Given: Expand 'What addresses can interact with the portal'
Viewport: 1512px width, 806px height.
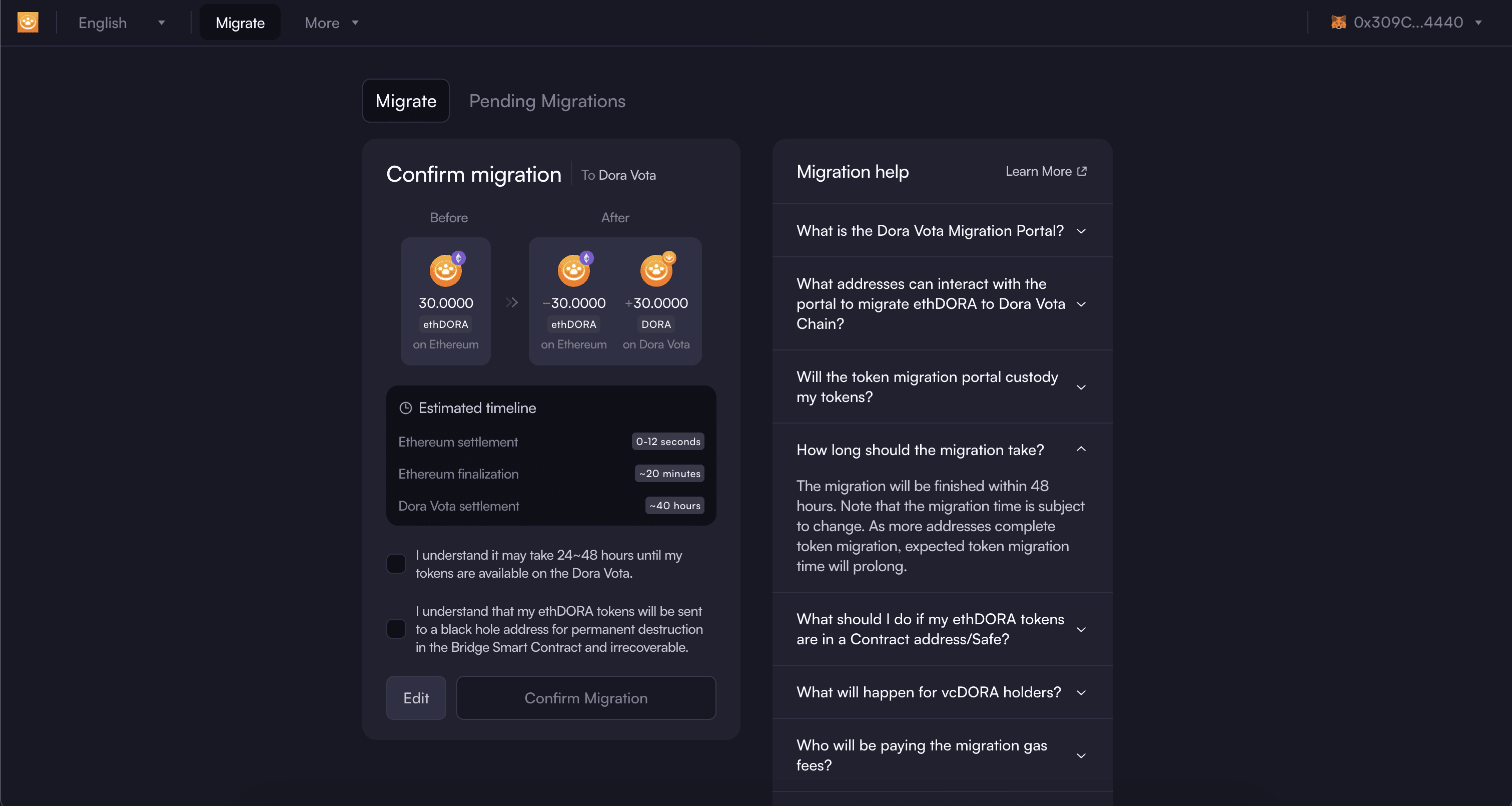Looking at the screenshot, I should [942, 304].
